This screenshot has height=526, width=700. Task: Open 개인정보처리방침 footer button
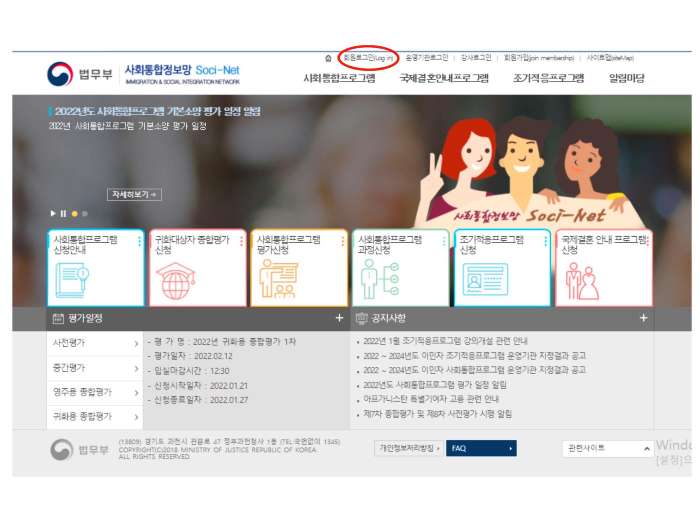[x=408, y=448]
